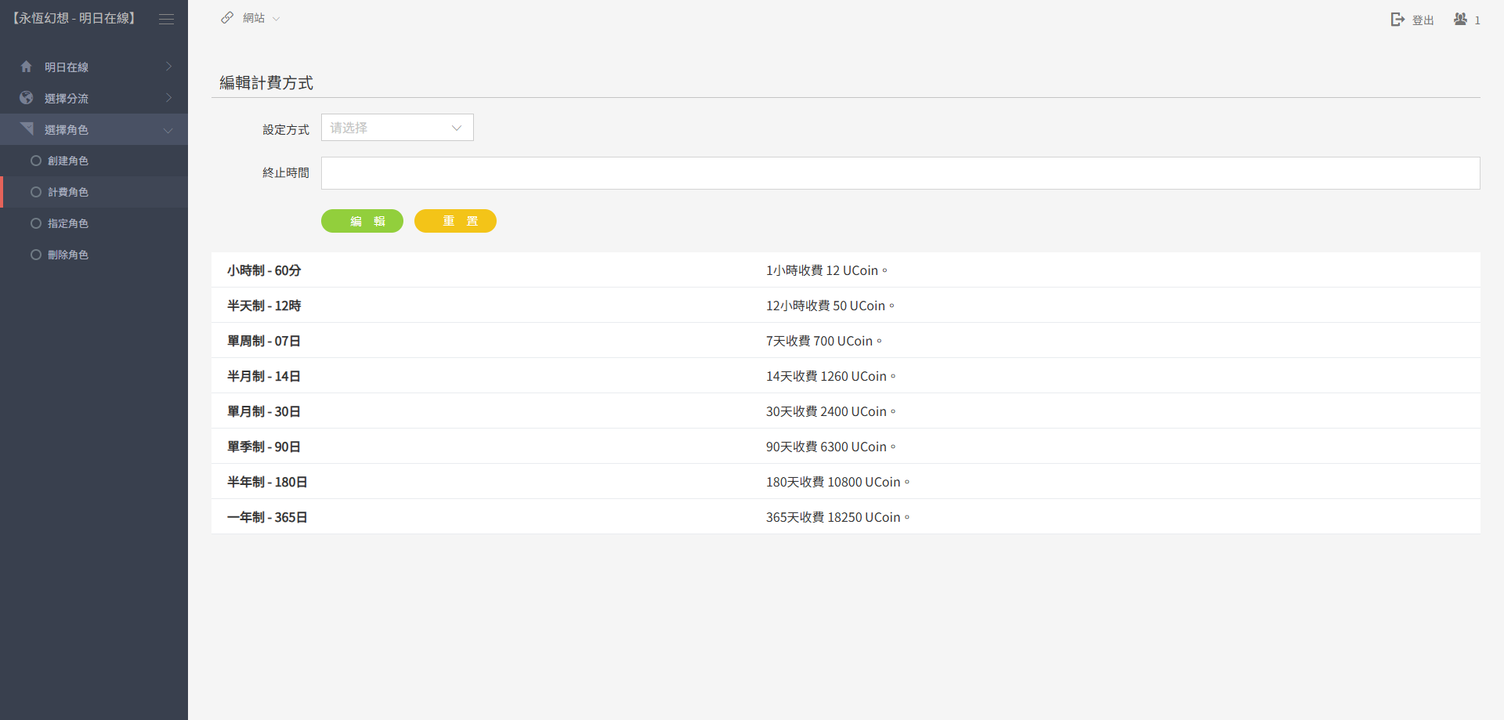Select the 刪除角色 circle bullet
The image size is (1504, 720).
coord(36,255)
